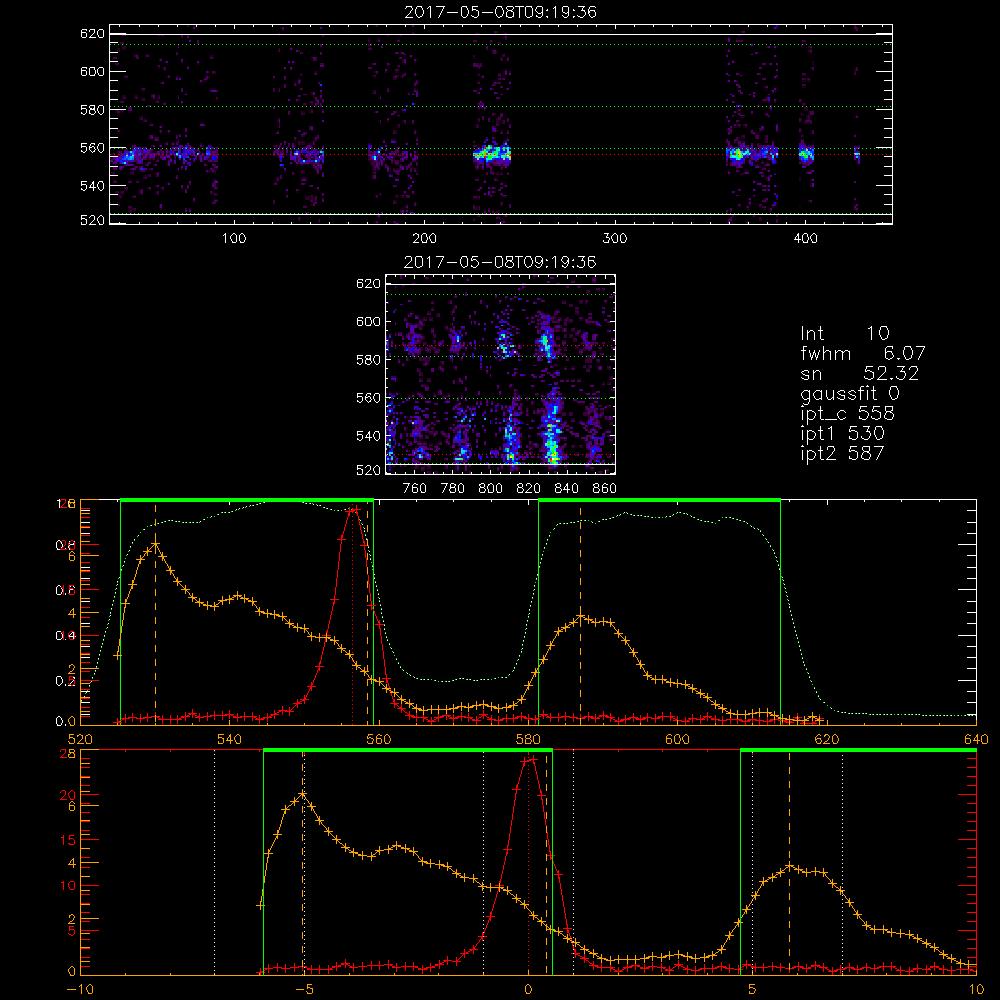Click x-axis label 200 on top spectrogram

pos(424,239)
